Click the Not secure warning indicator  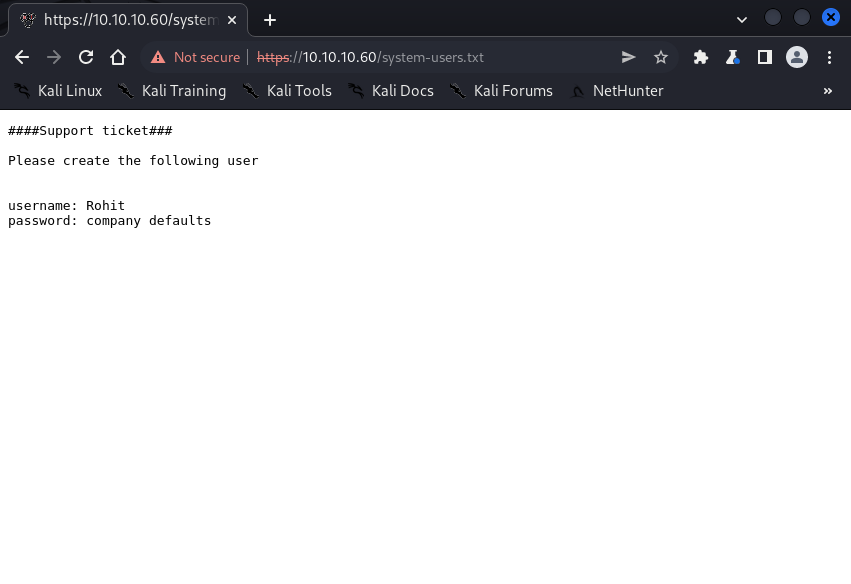click(x=196, y=57)
